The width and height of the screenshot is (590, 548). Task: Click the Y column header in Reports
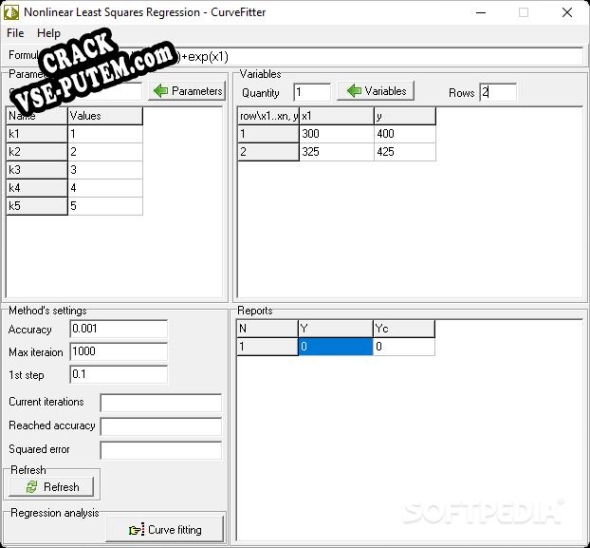coord(335,328)
